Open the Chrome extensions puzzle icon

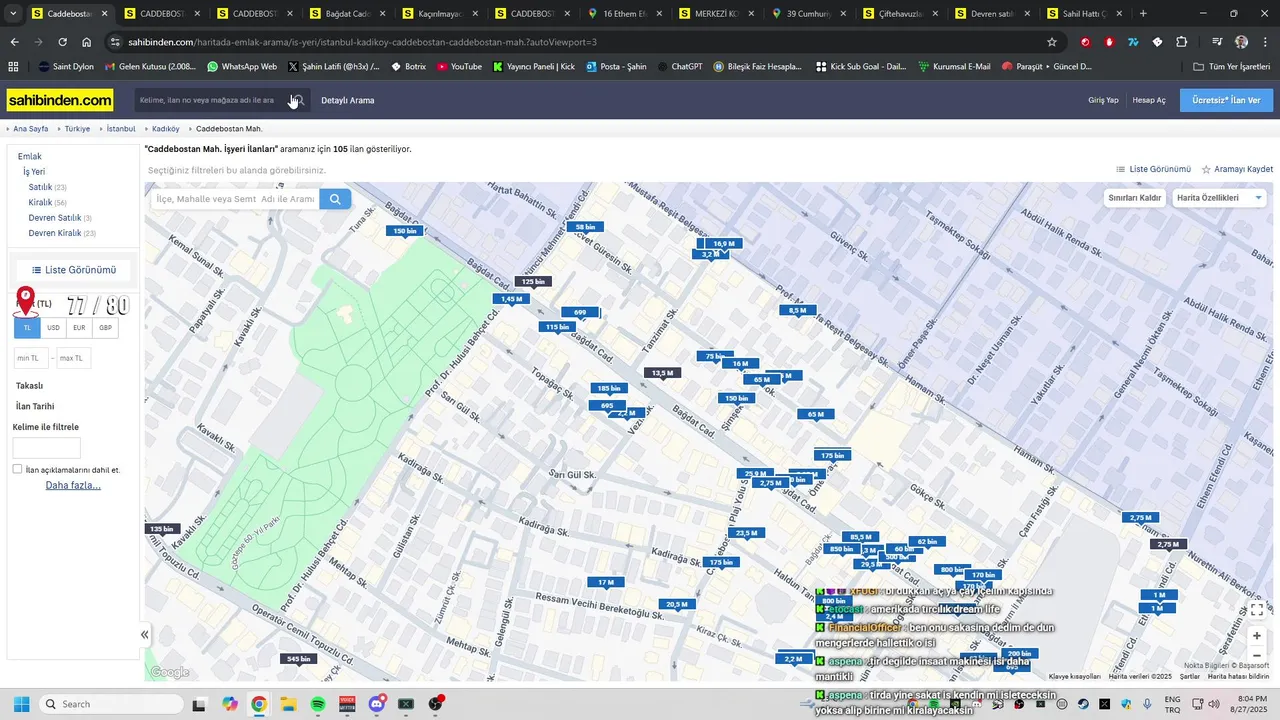[x=1182, y=42]
